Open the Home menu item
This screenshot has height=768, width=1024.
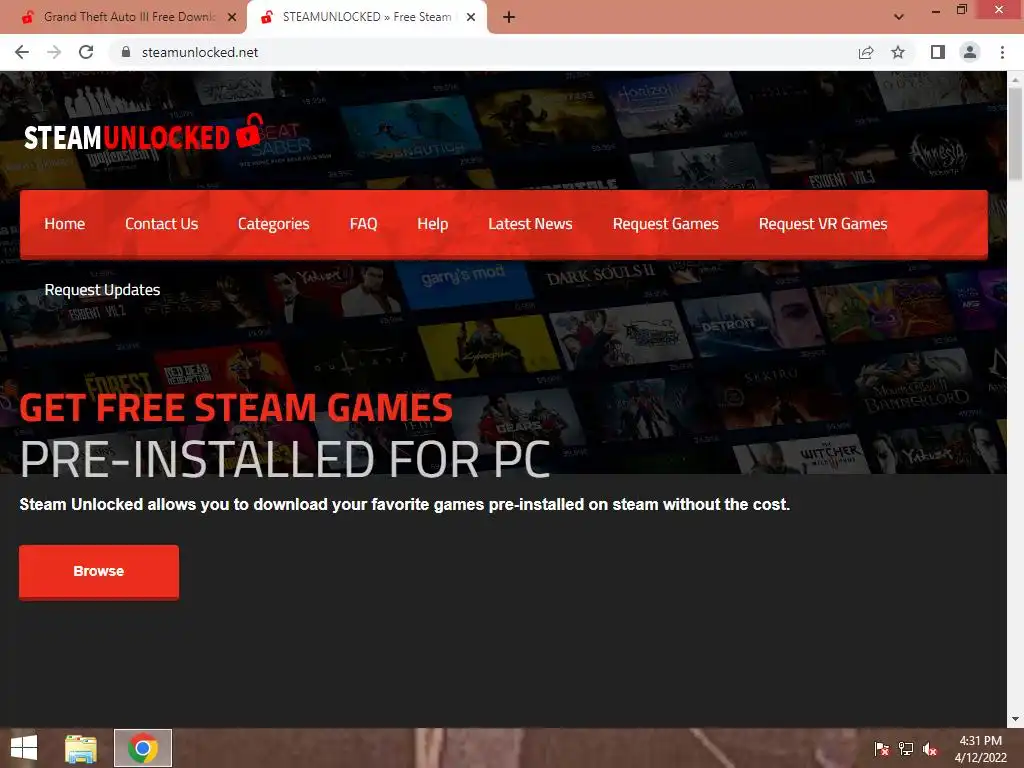point(65,224)
